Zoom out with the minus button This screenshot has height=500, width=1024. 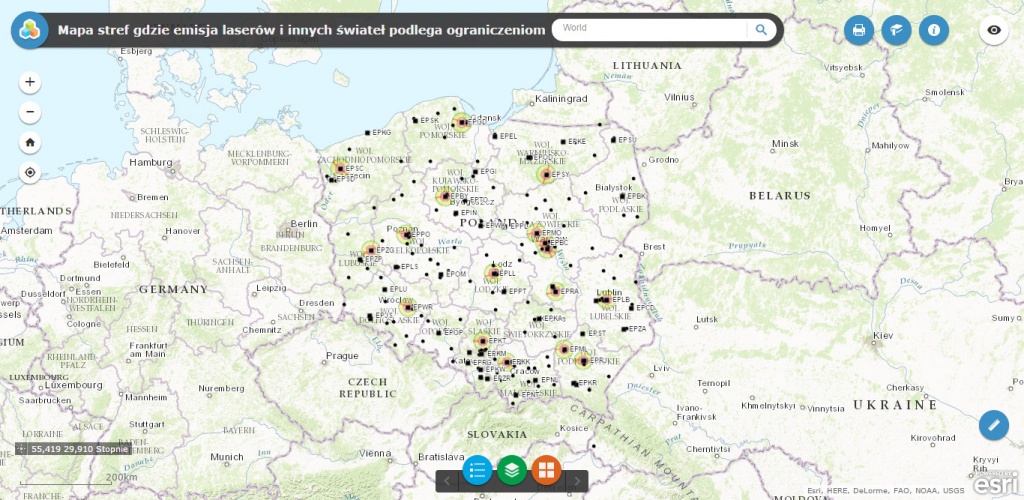point(29,112)
